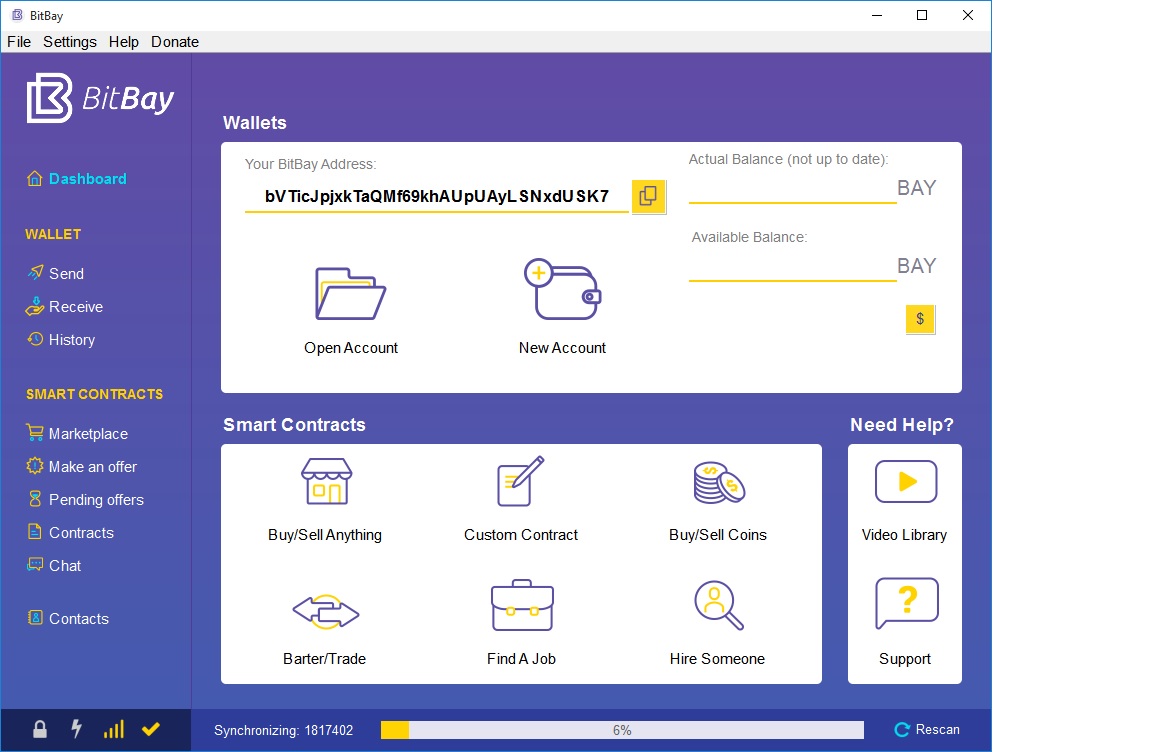
Task: Open Buy/Sell Anything shop icon
Action: (x=326, y=481)
